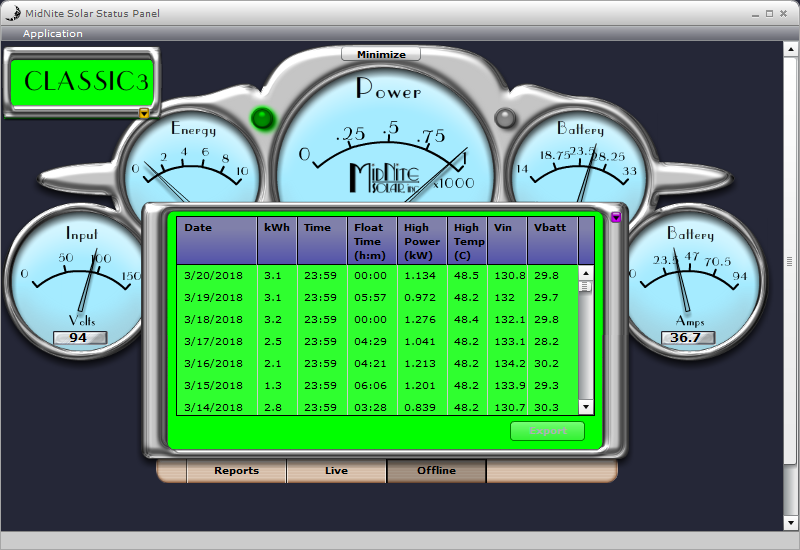Click the Battery voltage gauge
This screenshot has width=800, height=550.
(x=579, y=158)
